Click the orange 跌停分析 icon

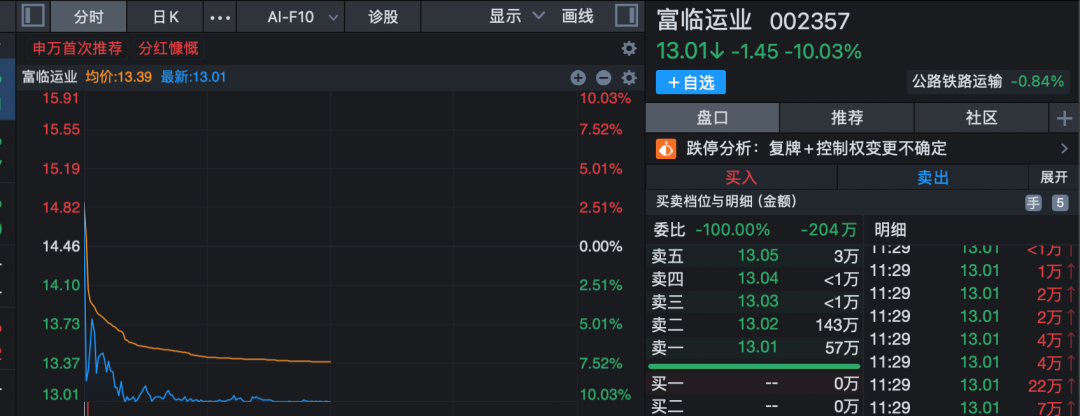click(666, 148)
